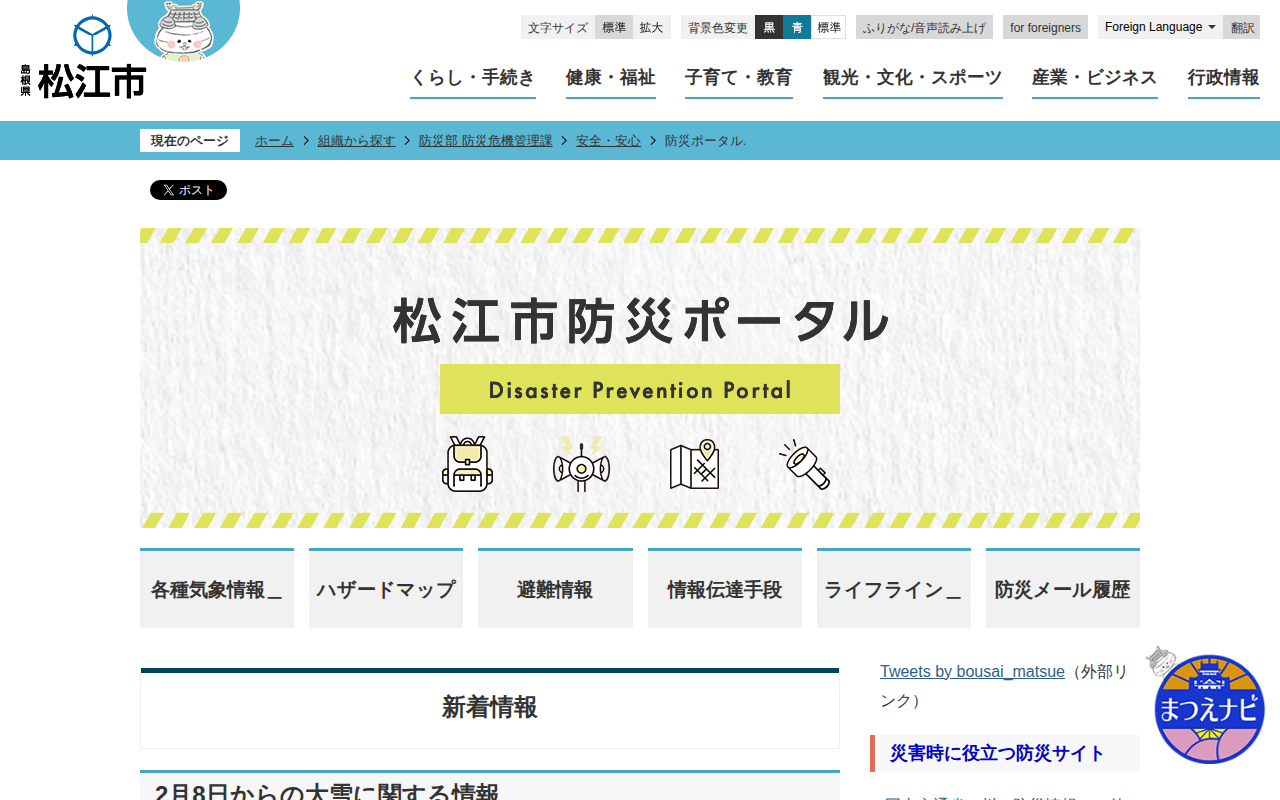Open the 松江市 city logo home link
The width and height of the screenshot is (1280, 800).
tap(84, 58)
